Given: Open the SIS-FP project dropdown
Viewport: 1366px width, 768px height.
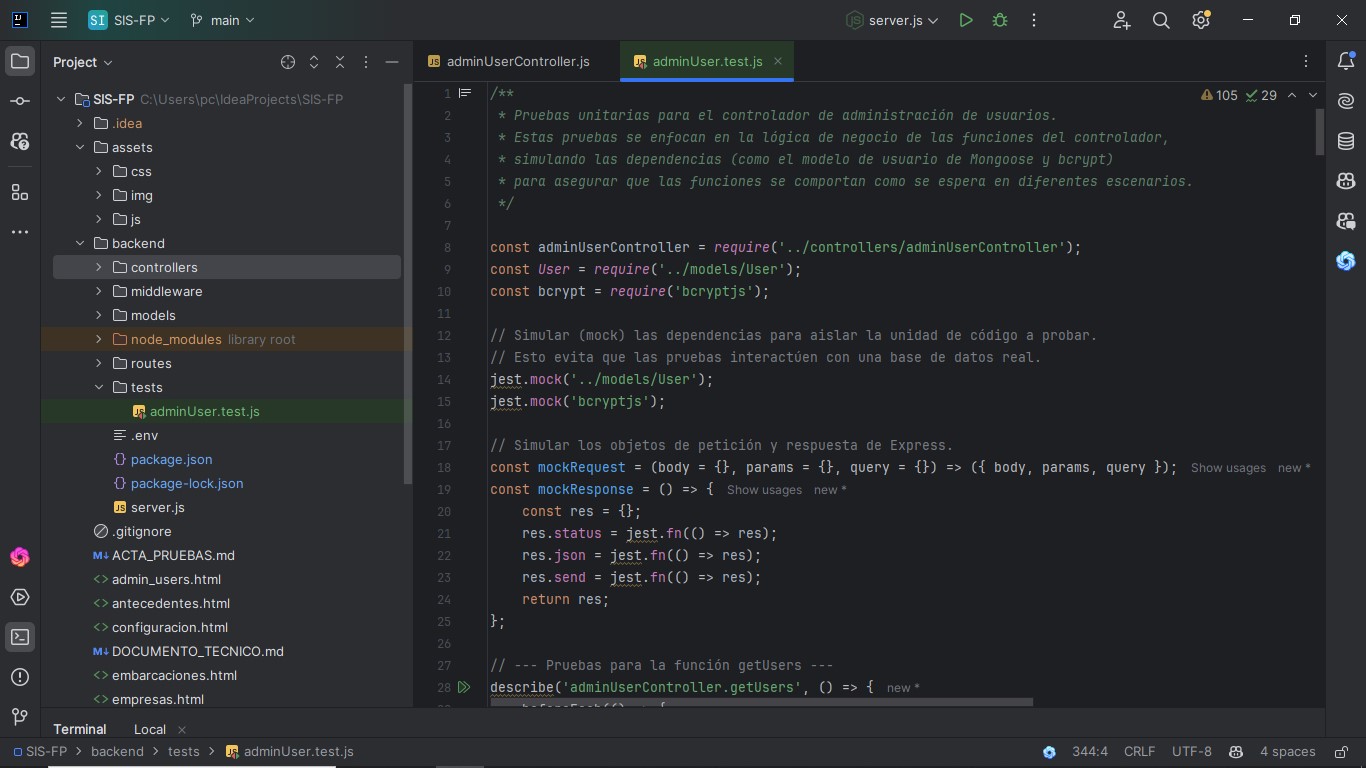Looking at the screenshot, I should click(x=129, y=20).
